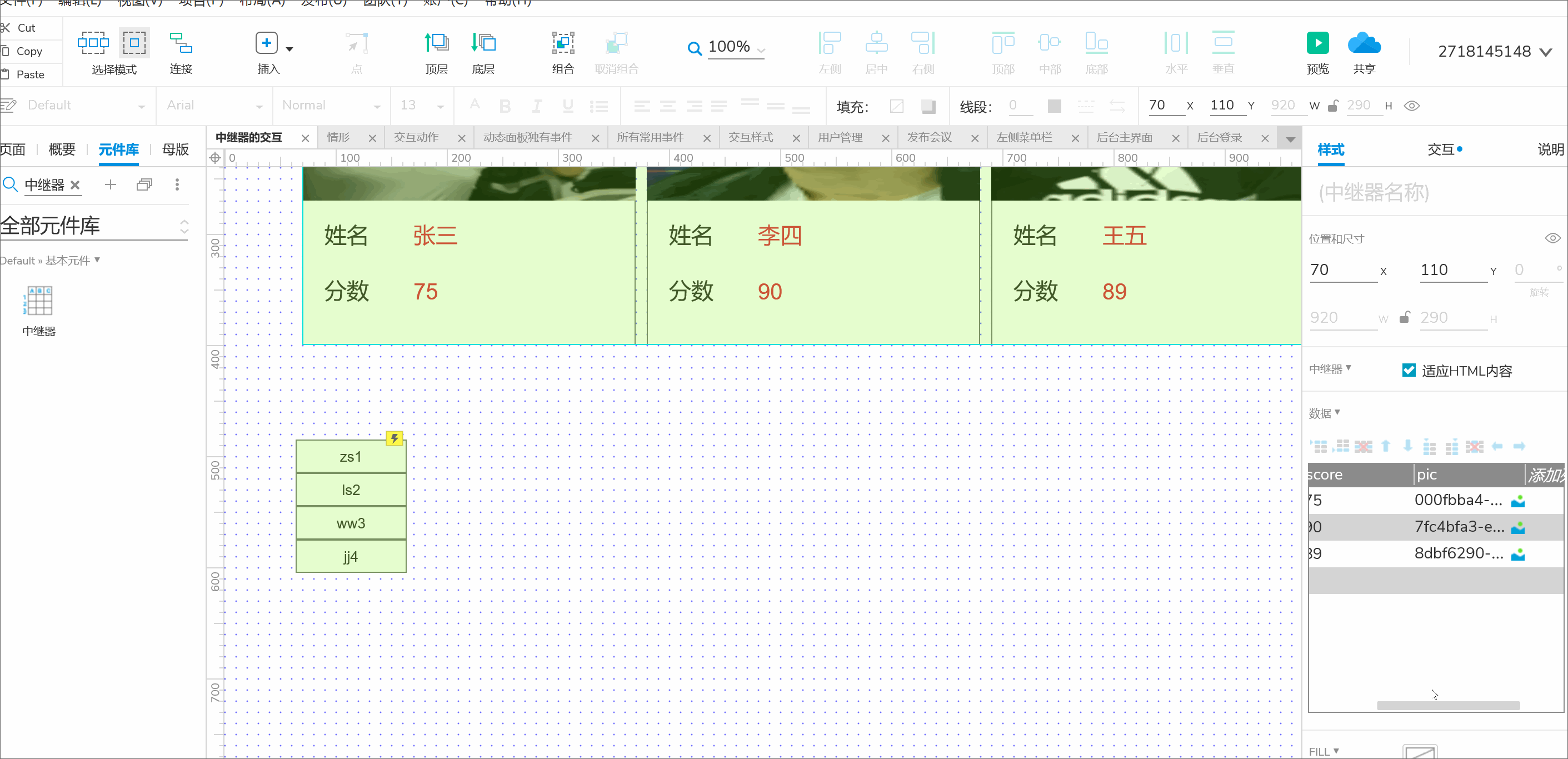Switch to the 交互 interactions tab
Image resolution: width=1568 pixels, height=759 pixels.
point(1442,149)
